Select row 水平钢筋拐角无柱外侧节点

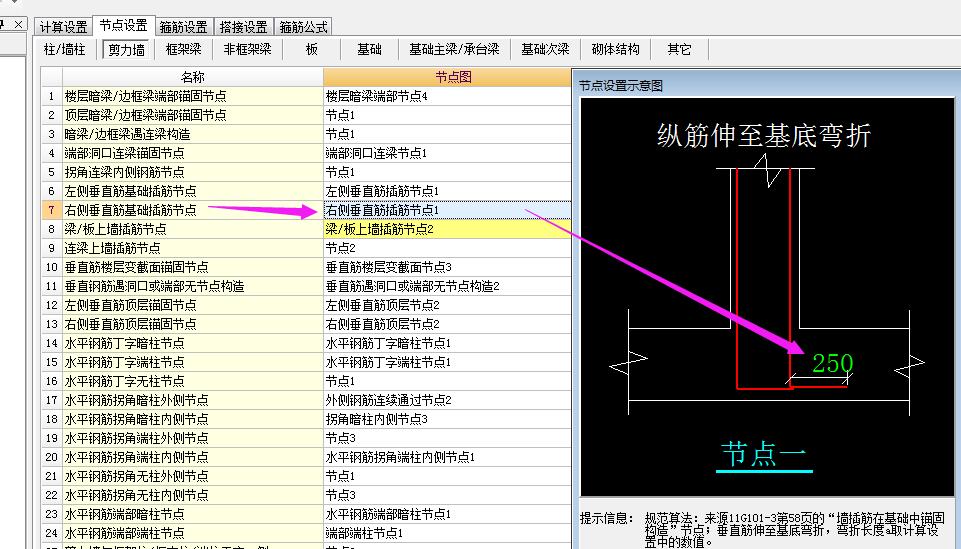192,476
